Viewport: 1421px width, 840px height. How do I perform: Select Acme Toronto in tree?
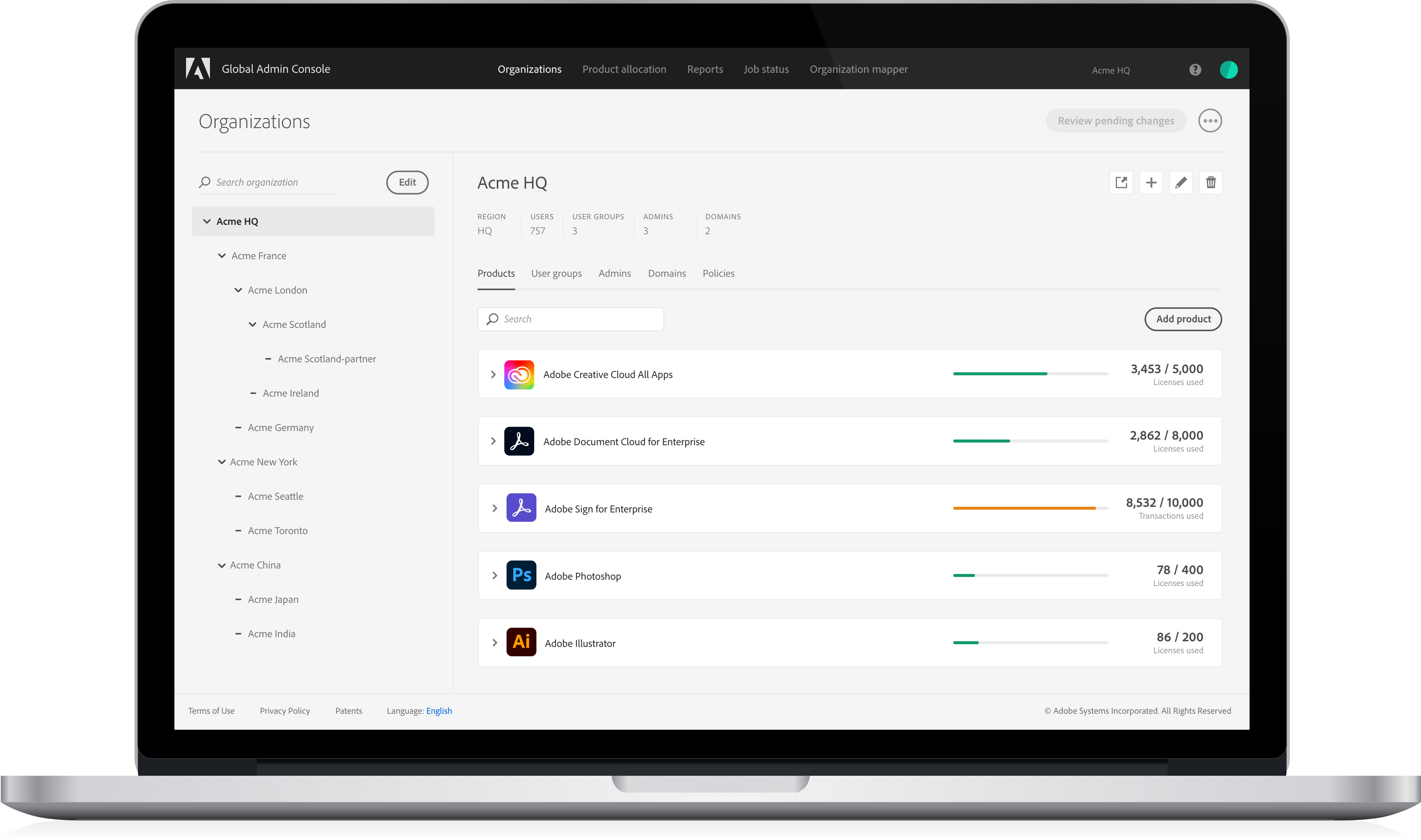coord(278,531)
